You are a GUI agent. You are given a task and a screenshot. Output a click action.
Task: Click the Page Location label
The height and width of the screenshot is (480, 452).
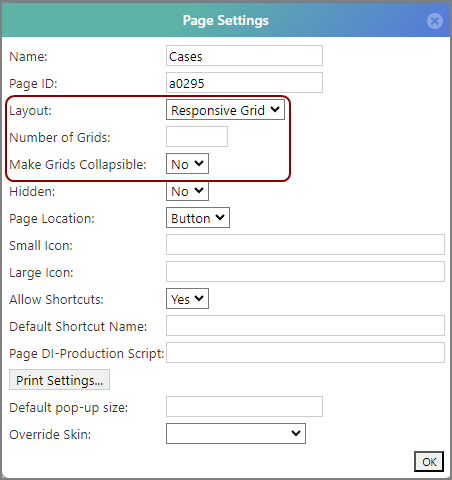(x=52, y=219)
